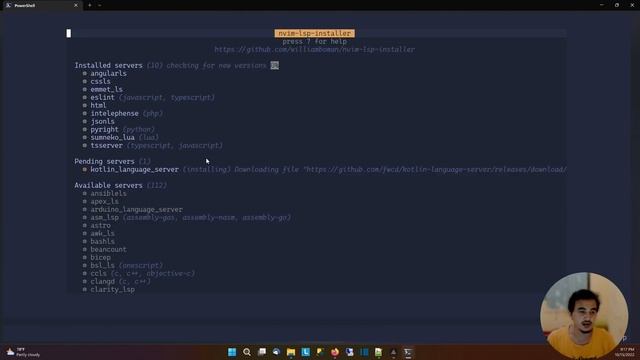Image resolution: width=640 pixels, height=360 pixels.
Task: Click the spinner after 'checking for new versions'
Action: pyautogui.click(x=275, y=65)
